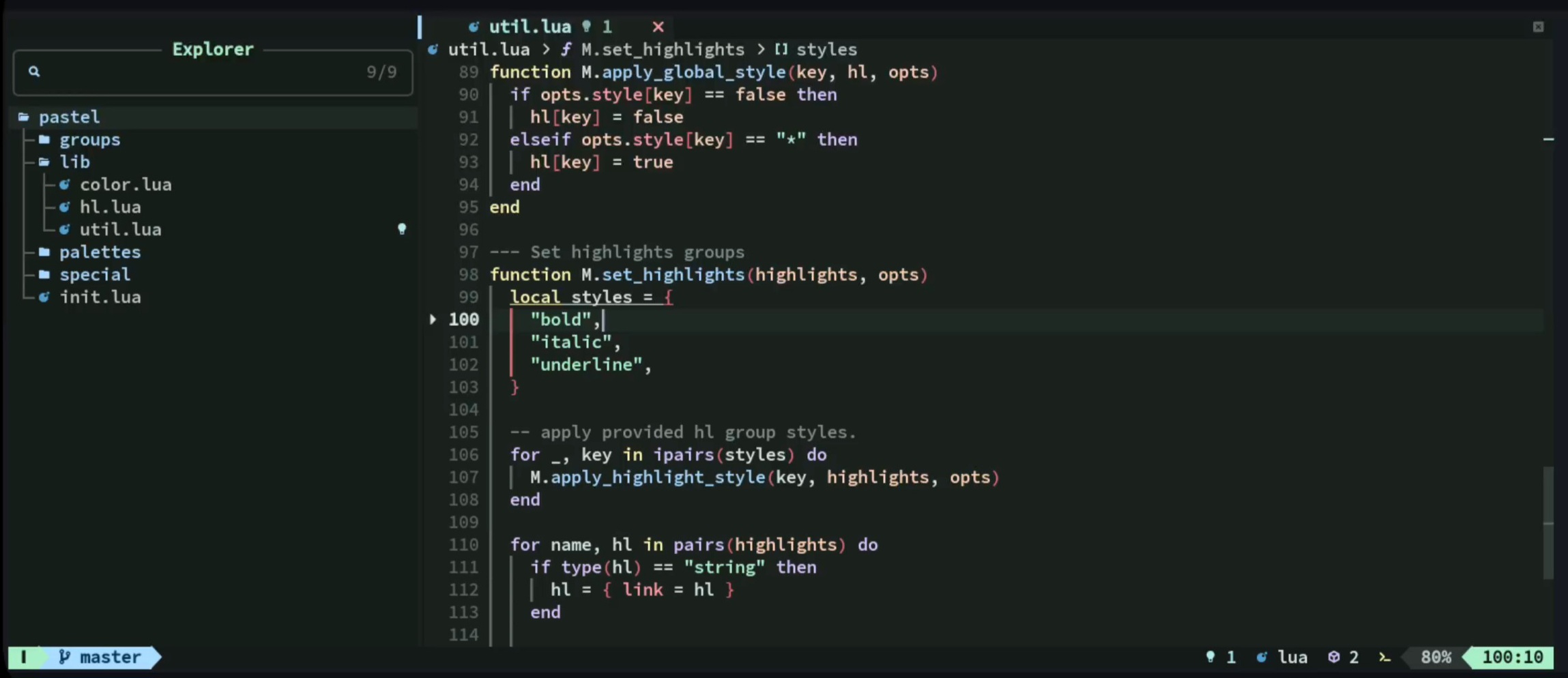Focus the Explorer search input field
This screenshot has width=1568, height=678.
pos(213,72)
